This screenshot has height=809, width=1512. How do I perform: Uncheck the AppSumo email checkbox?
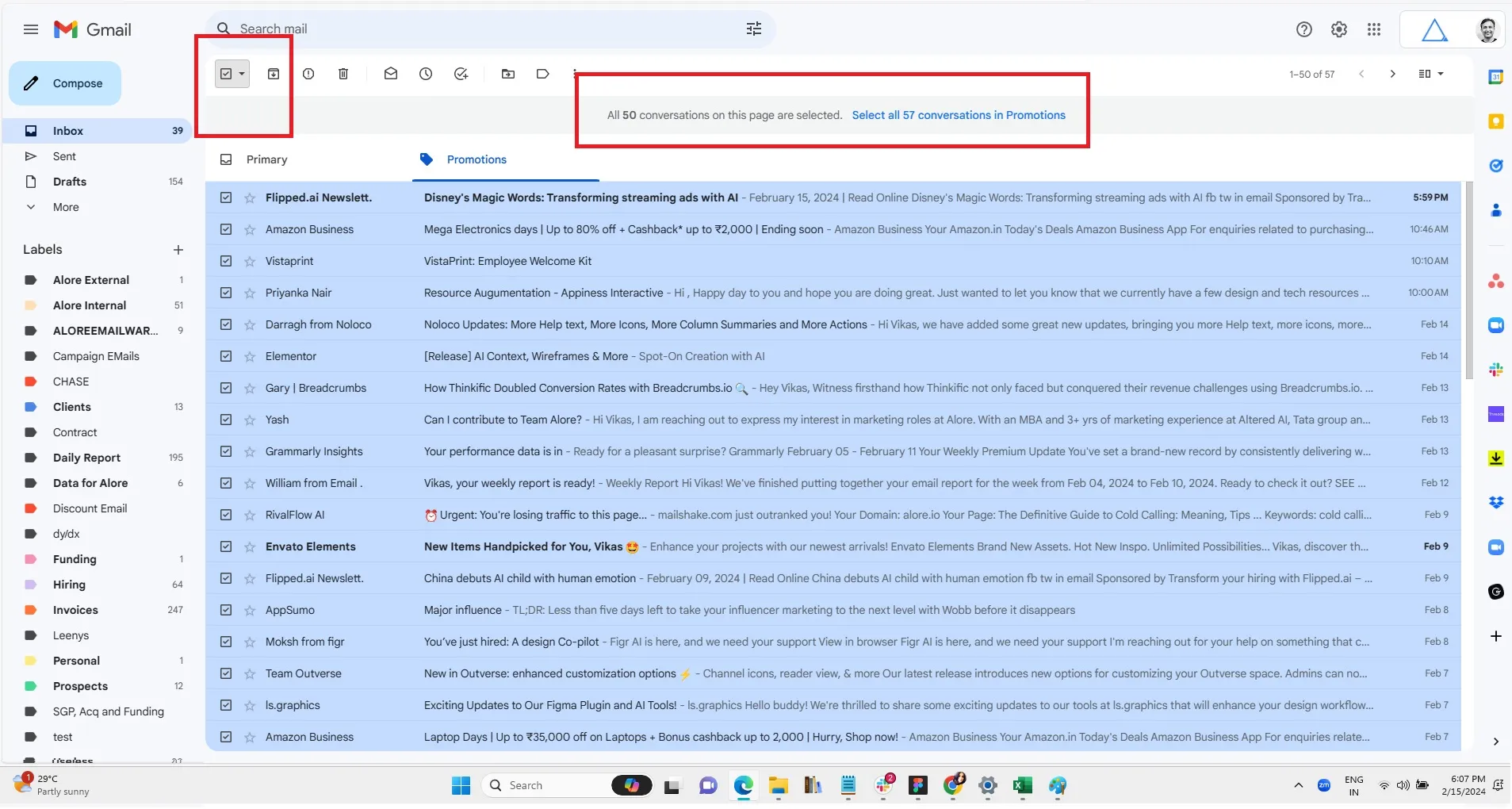click(x=226, y=610)
